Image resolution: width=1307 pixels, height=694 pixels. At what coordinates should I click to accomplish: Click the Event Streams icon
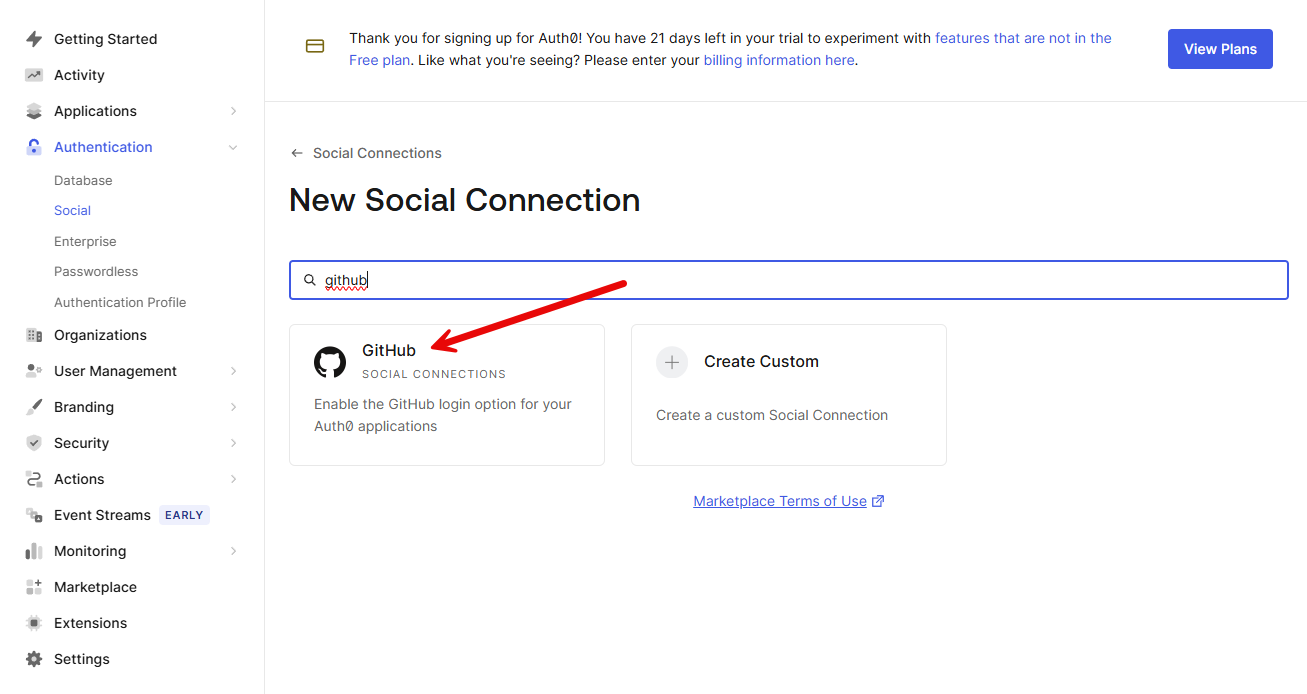tap(34, 515)
